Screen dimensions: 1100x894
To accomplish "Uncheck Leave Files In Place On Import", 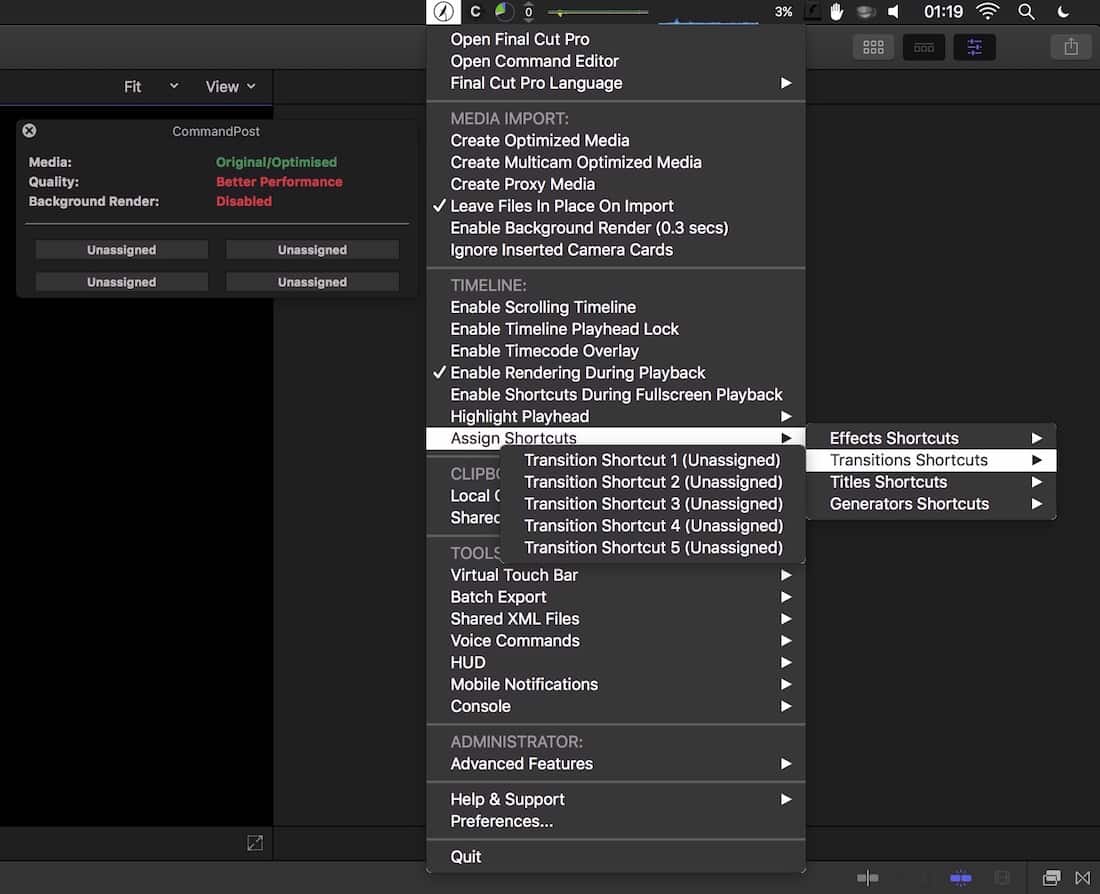I will [616, 206].
